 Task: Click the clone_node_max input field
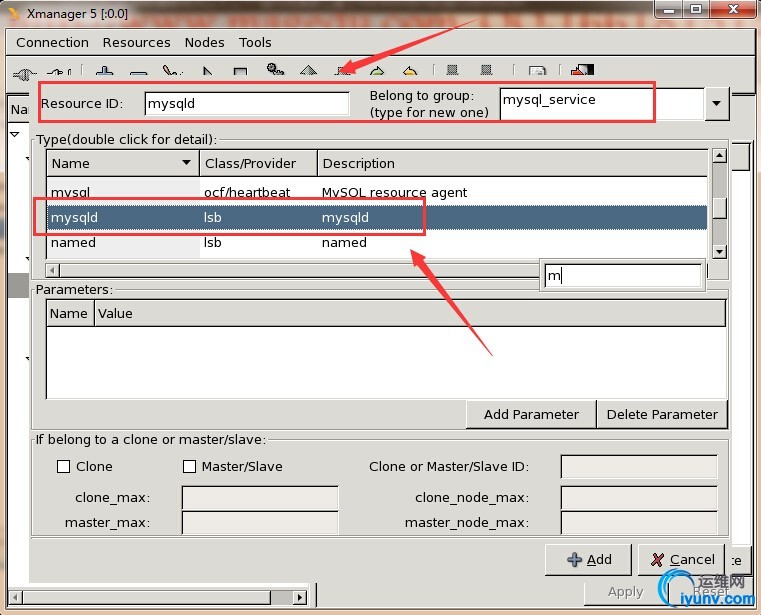tap(639, 498)
